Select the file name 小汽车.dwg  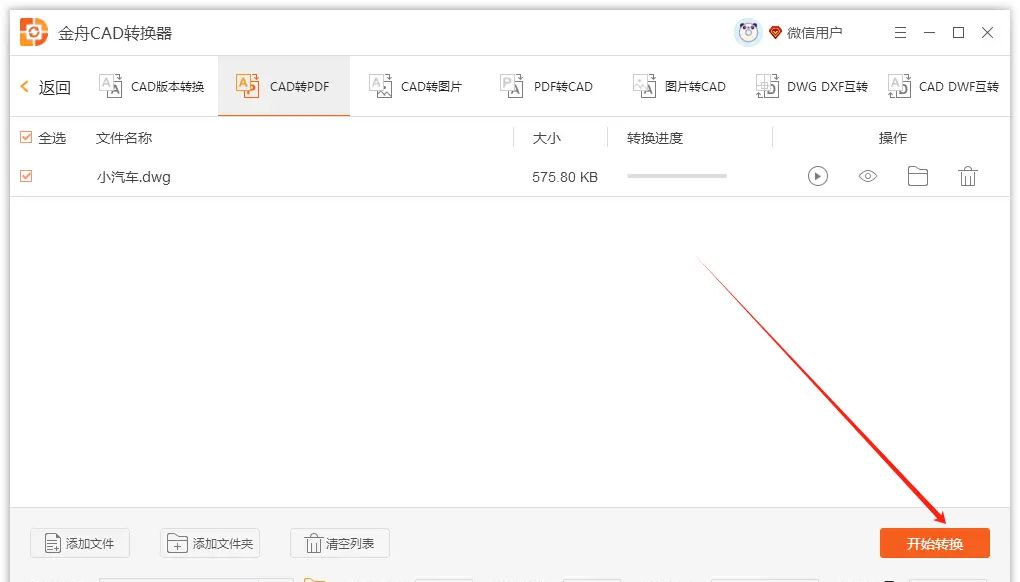(x=133, y=177)
